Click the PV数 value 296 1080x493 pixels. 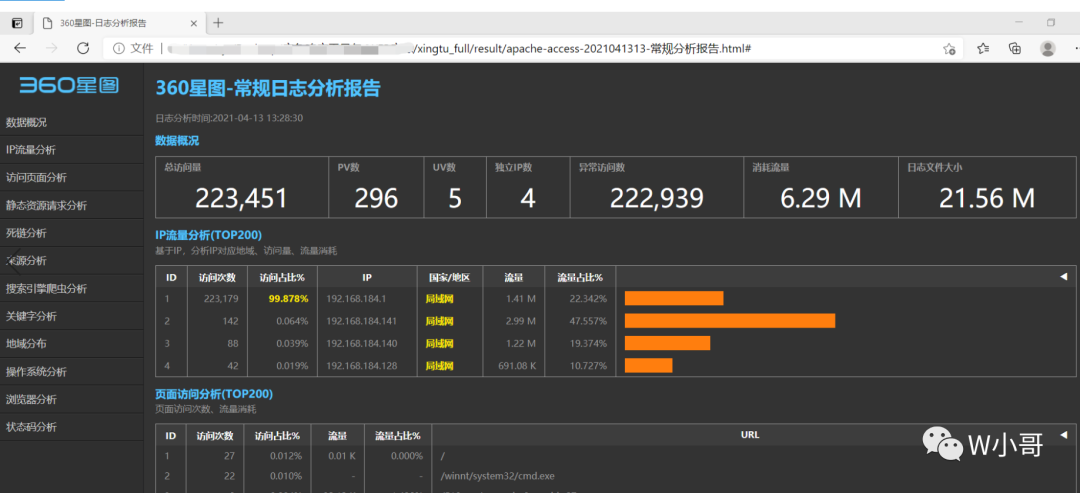(x=376, y=198)
